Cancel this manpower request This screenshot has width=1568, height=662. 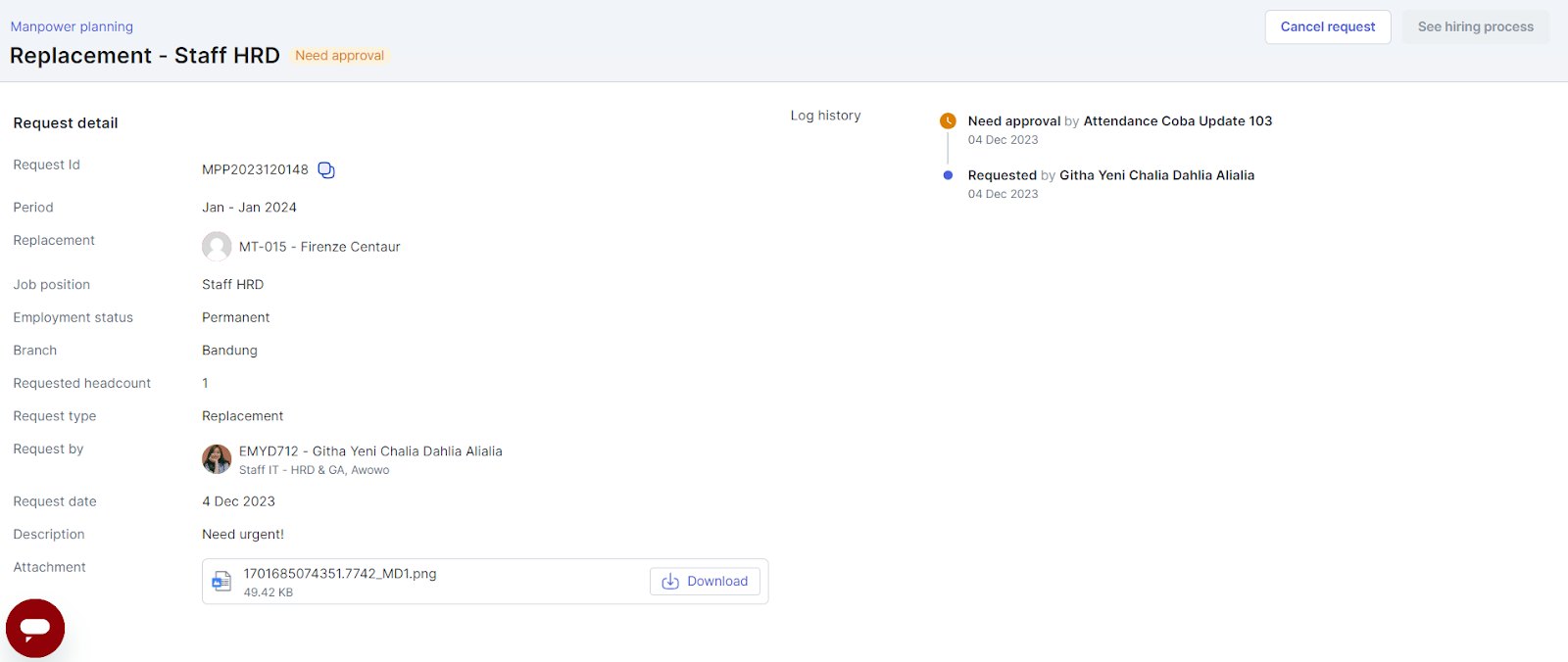tap(1327, 27)
